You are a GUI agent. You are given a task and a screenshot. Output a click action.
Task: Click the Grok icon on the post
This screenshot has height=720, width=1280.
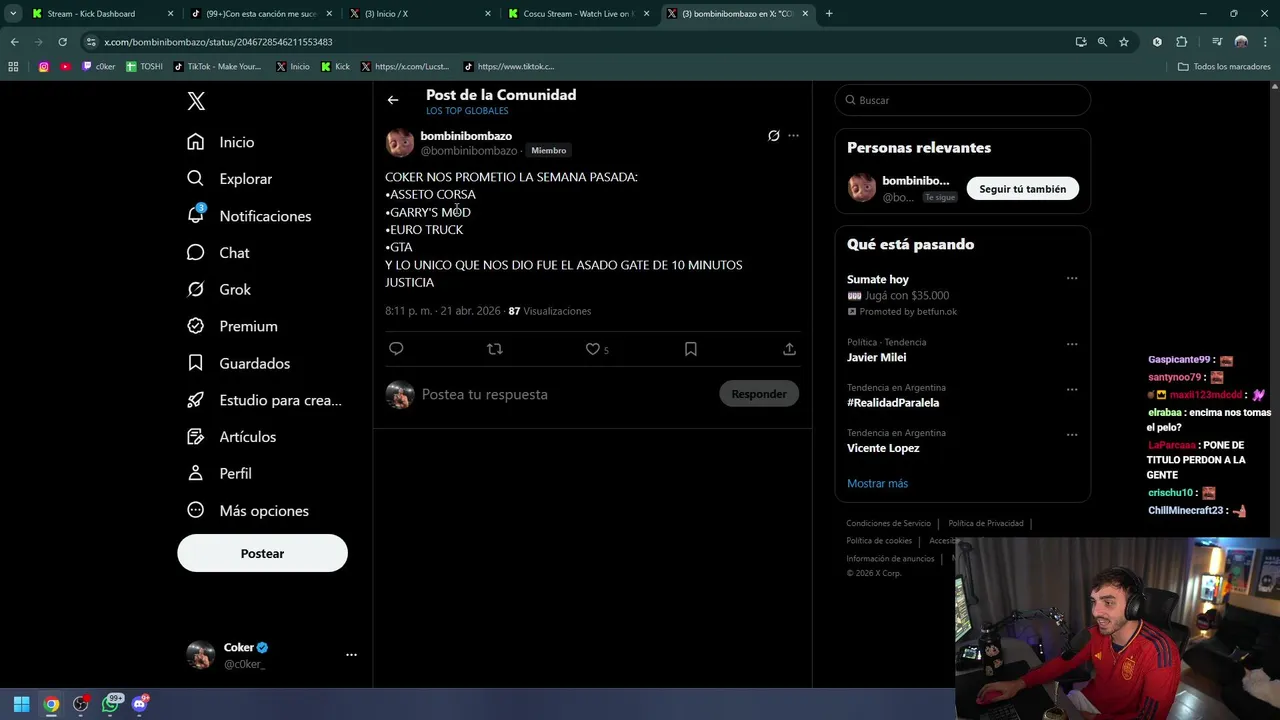point(773,136)
